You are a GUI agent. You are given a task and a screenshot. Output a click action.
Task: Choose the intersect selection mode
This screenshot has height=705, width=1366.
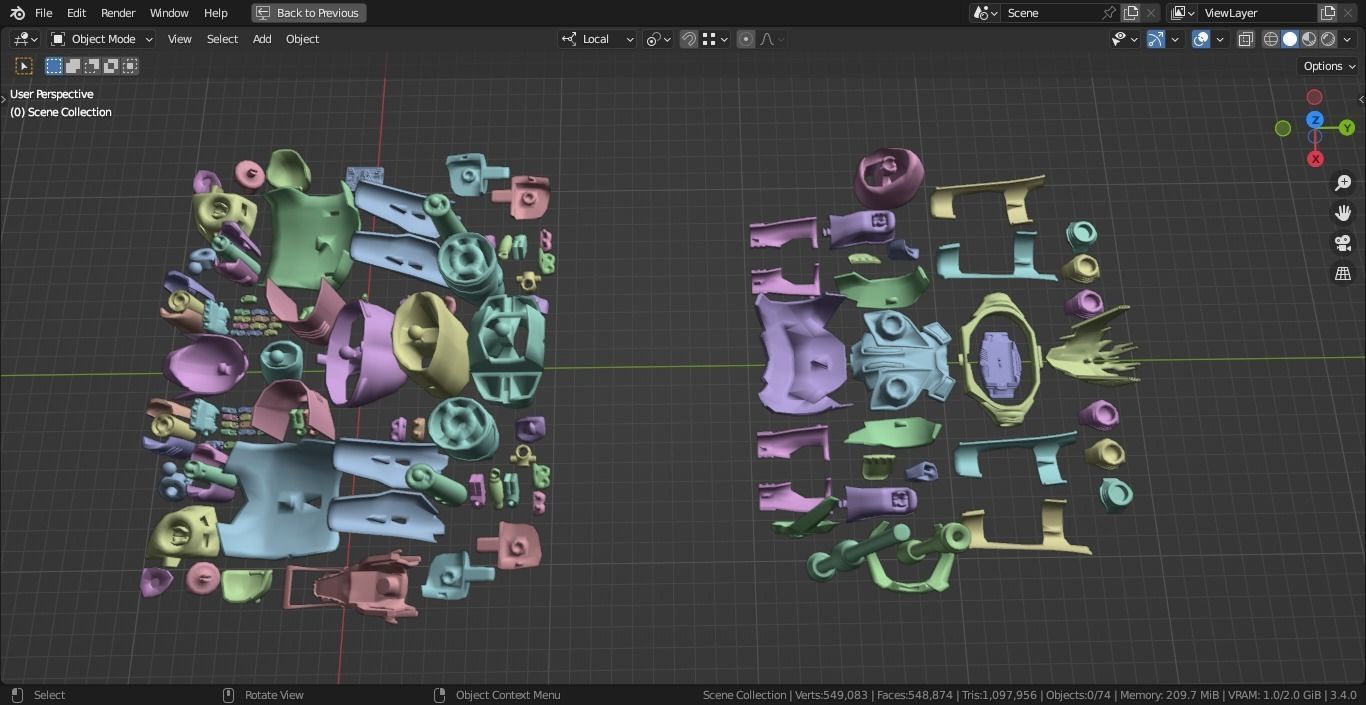click(x=130, y=66)
